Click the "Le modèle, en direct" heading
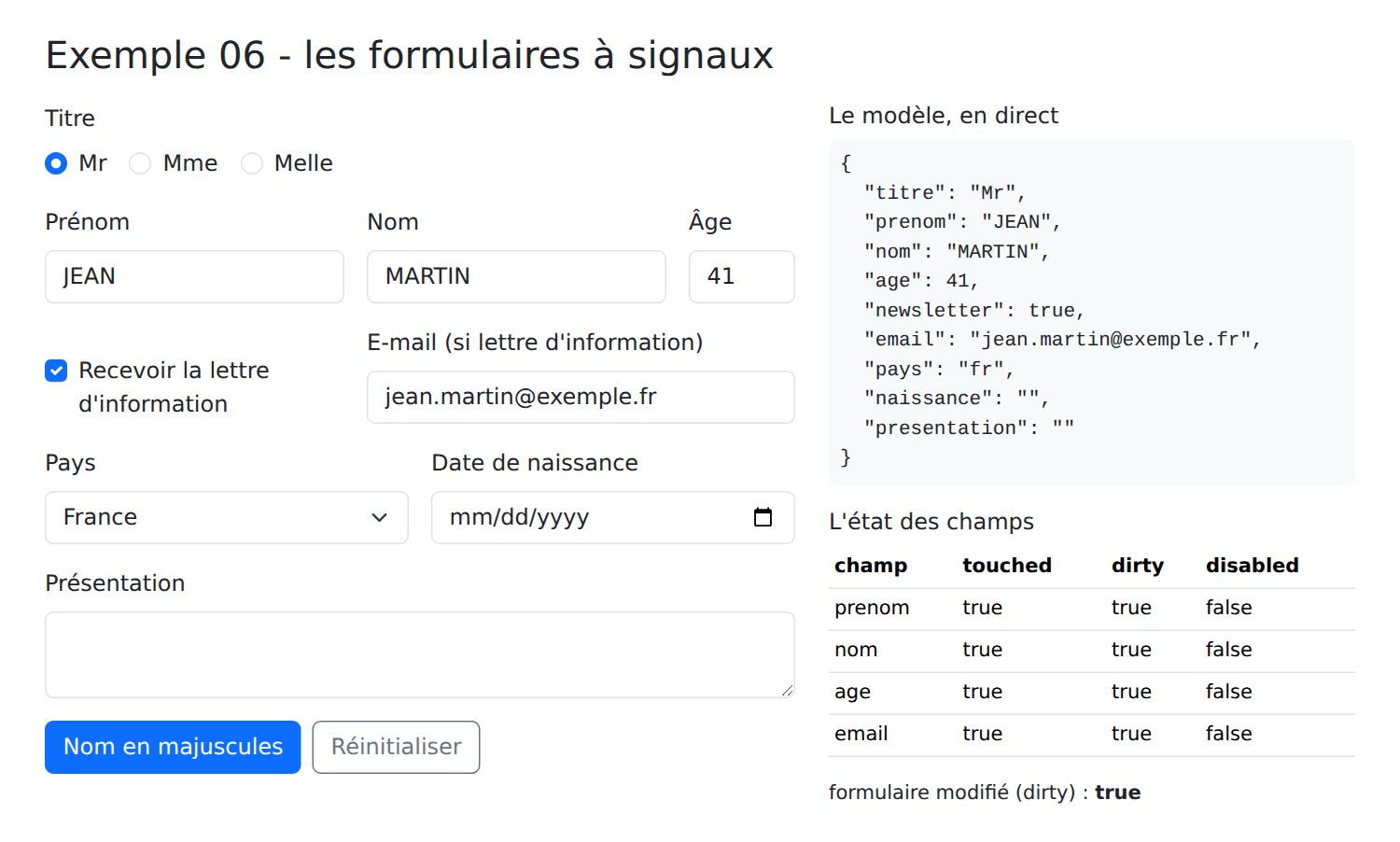This screenshot has width=1400, height=842. pos(944,116)
